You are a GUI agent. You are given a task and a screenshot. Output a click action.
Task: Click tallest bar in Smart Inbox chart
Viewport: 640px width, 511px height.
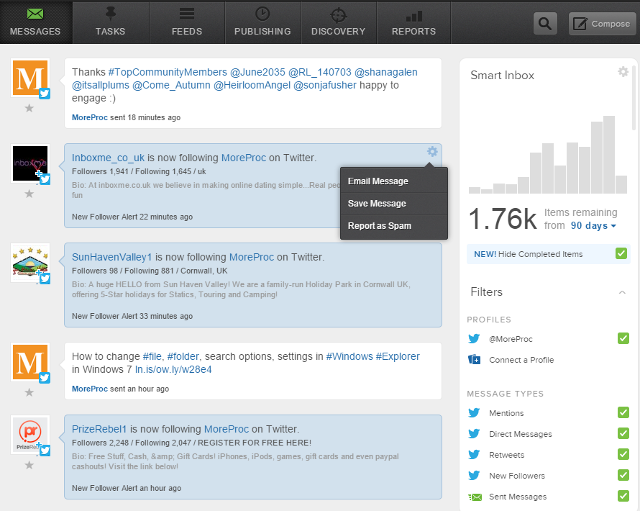pos(609,155)
